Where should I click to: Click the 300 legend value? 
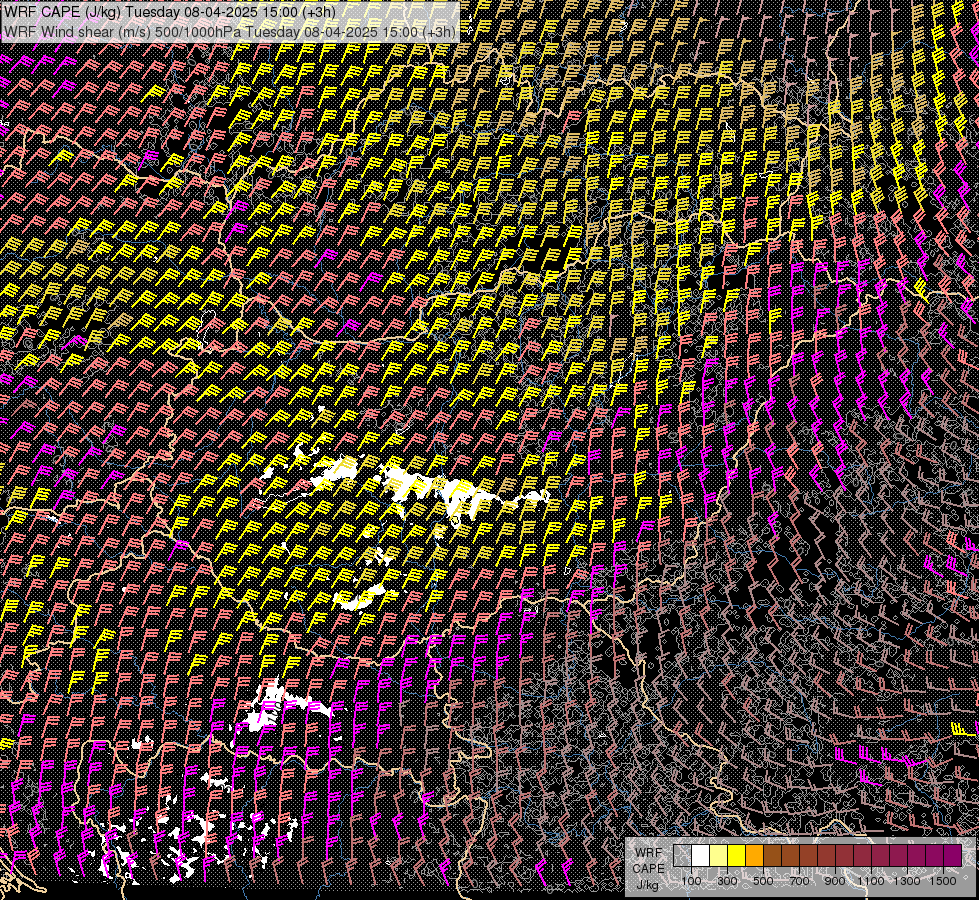tap(727, 881)
